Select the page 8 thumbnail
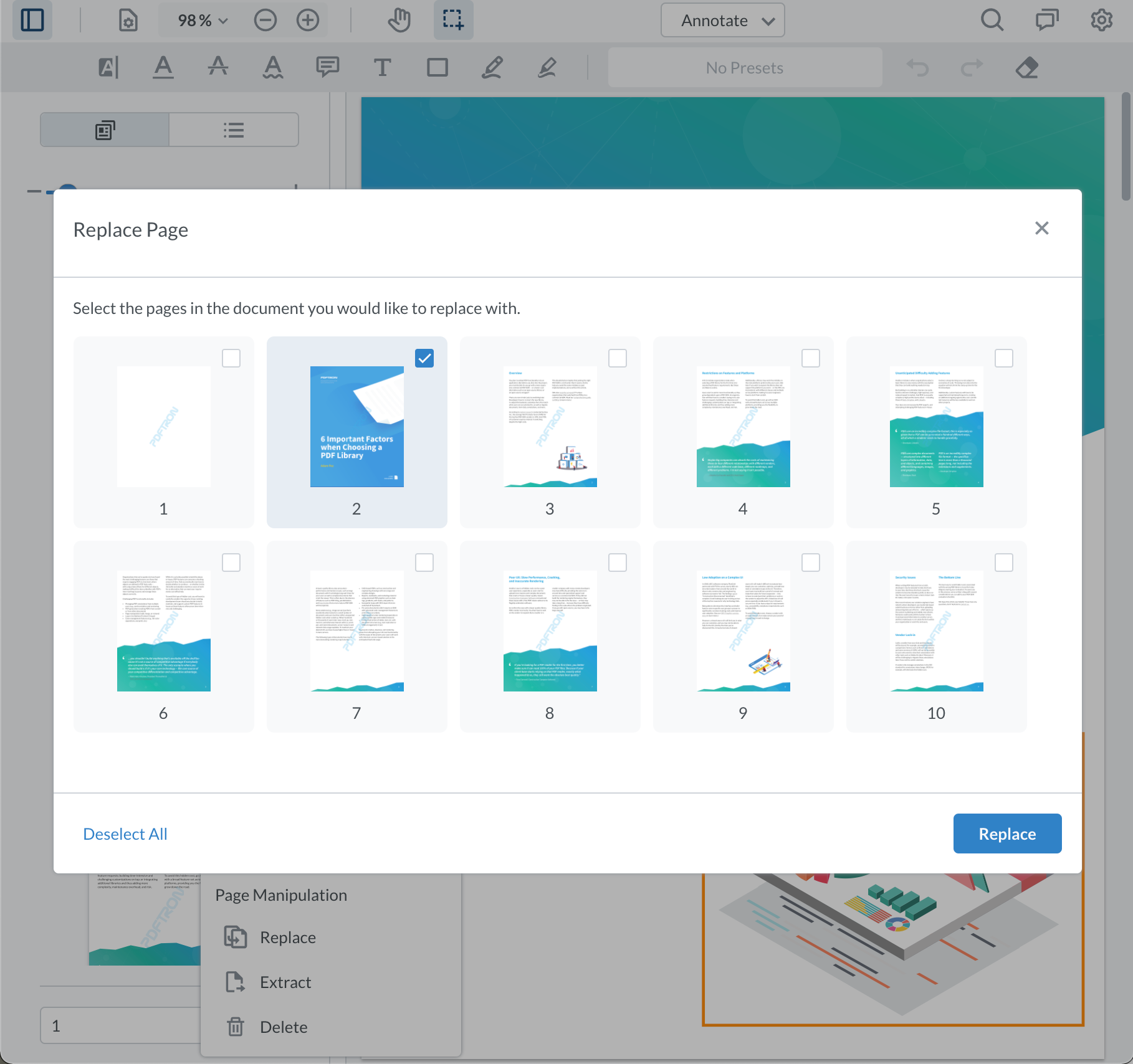Image resolution: width=1133 pixels, height=1064 pixels. tap(550, 631)
